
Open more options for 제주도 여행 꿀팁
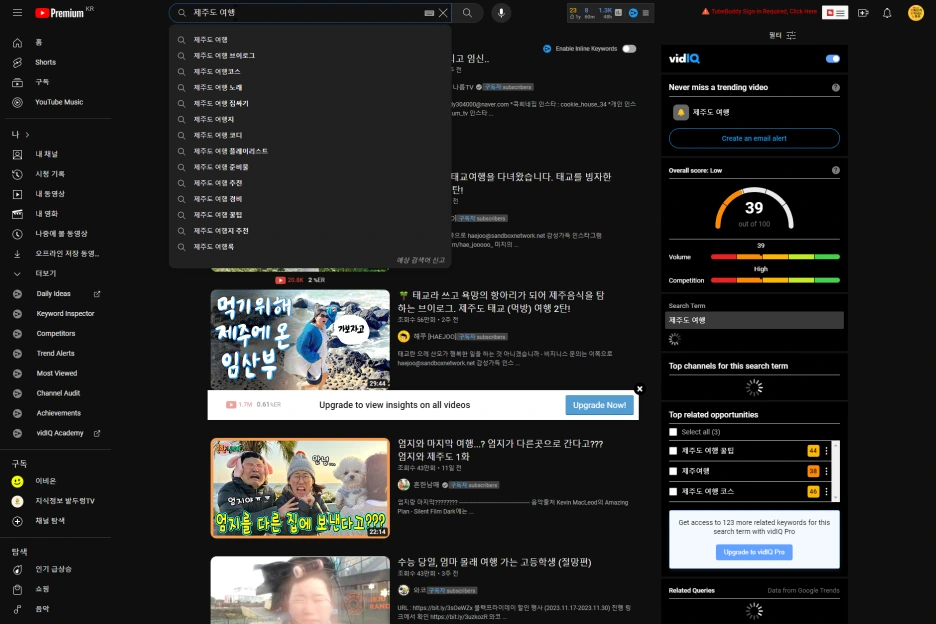click(x=826, y=451)
